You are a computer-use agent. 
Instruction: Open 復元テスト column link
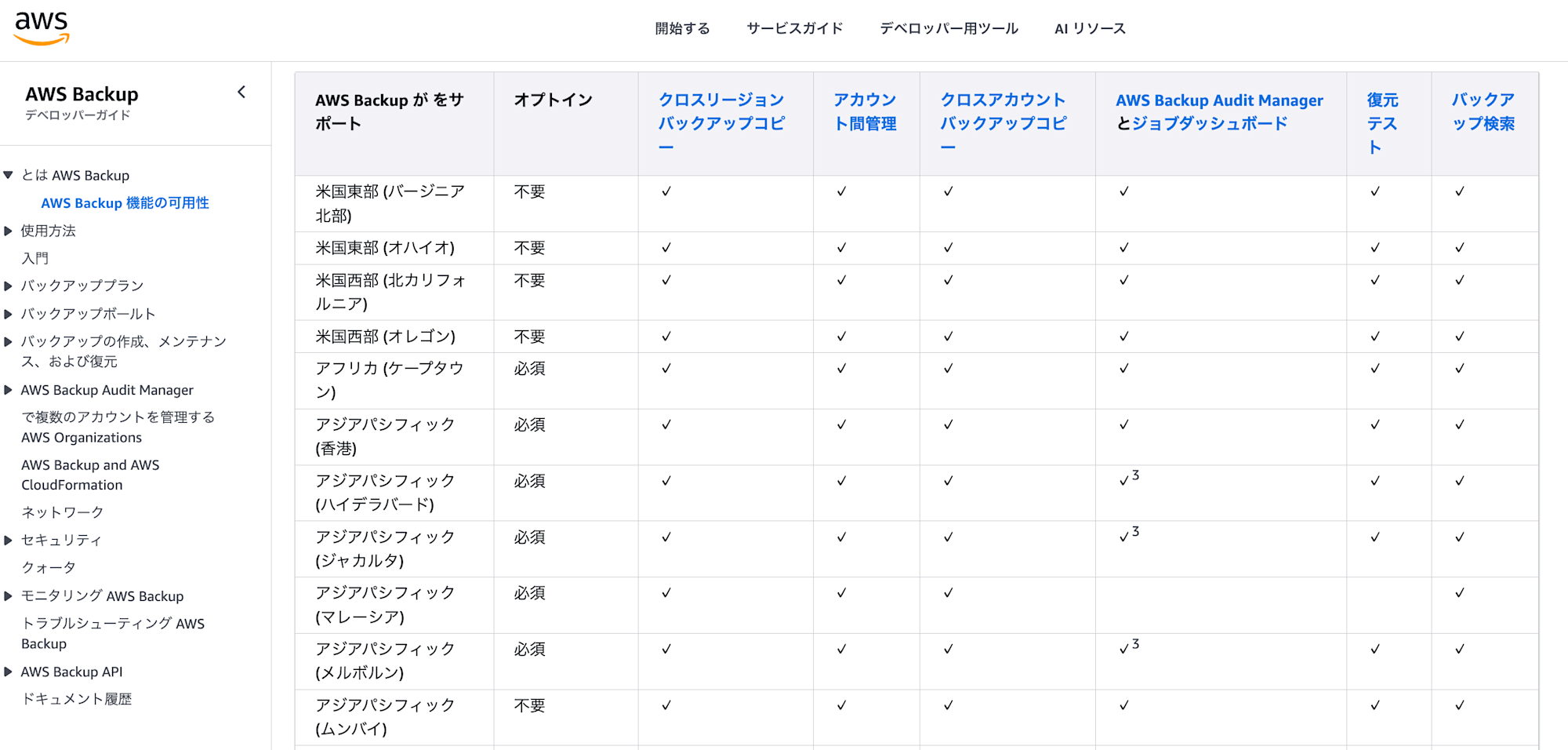tap(1382, 123)
